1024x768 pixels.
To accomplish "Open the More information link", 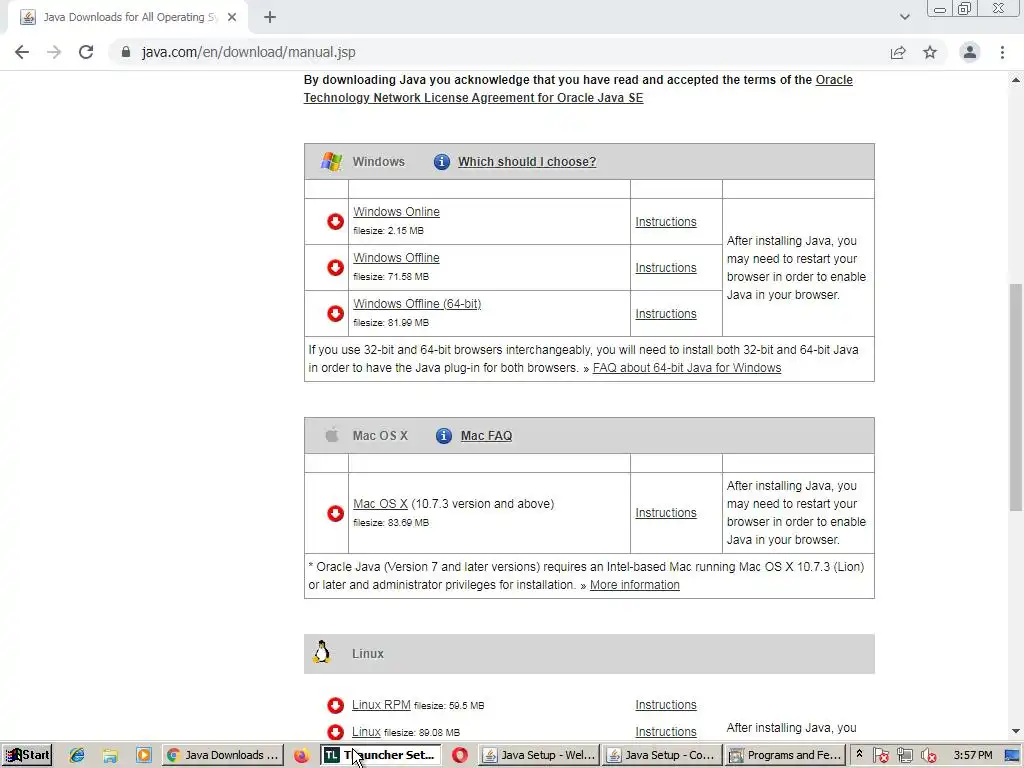I will (x=635, y=584).
